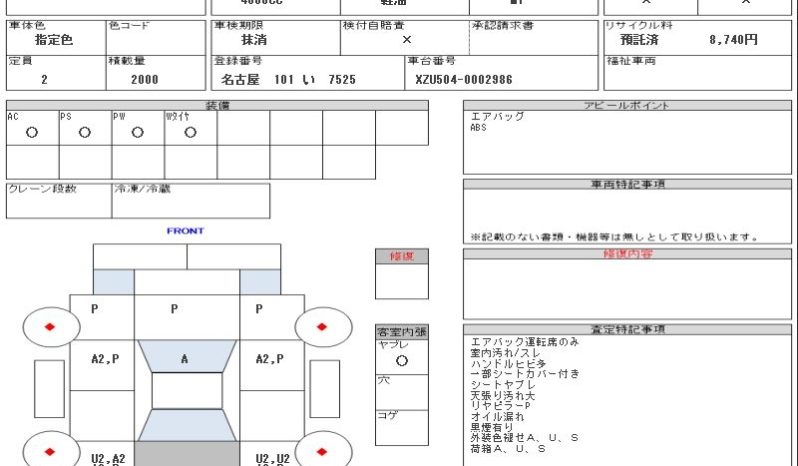Click the red 修復内容 section header
Screen dimensions: 798x466
627,254
